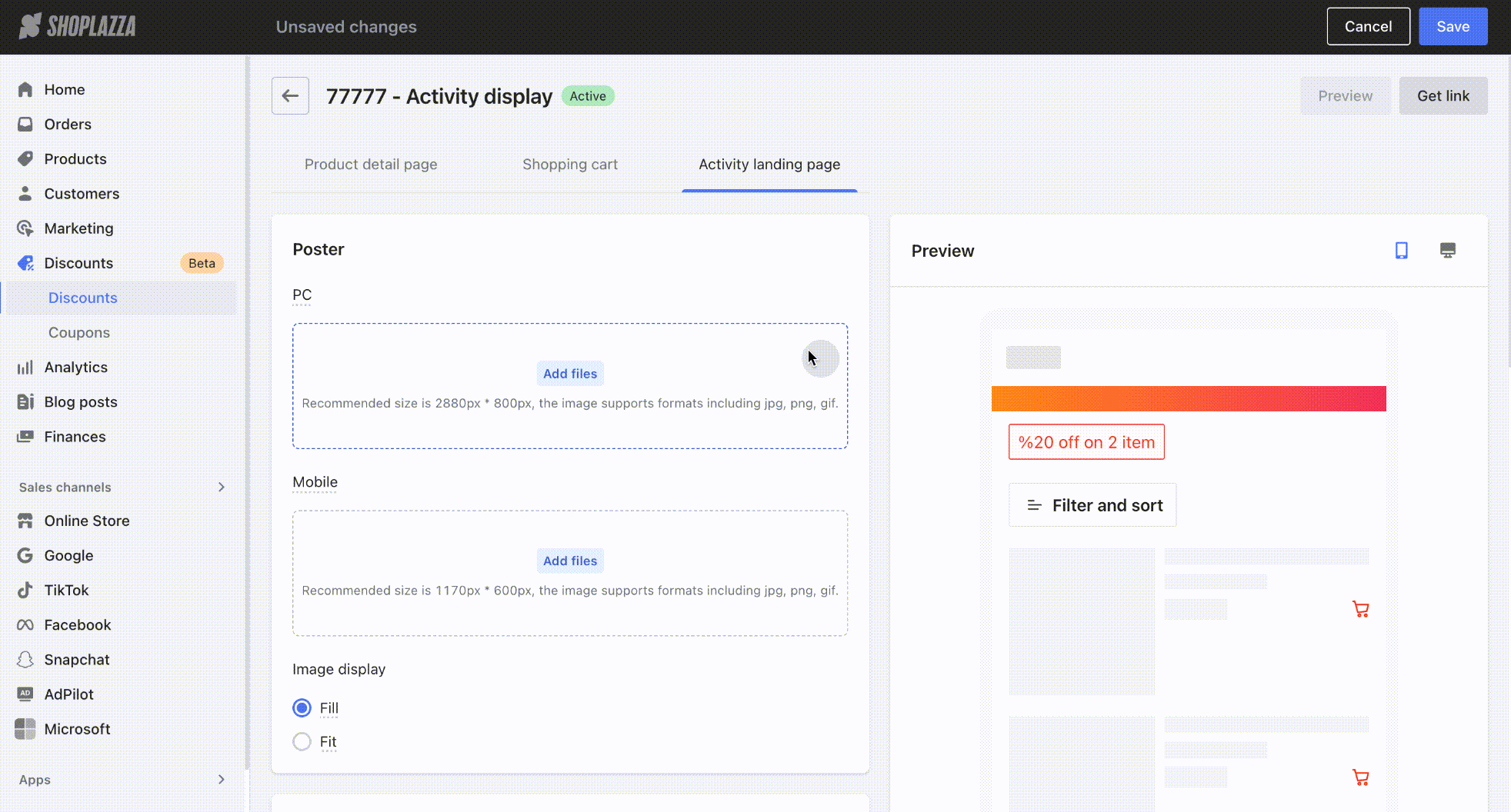Click the TikTok channel icon

pyautogui.click(x=25, y=591)
